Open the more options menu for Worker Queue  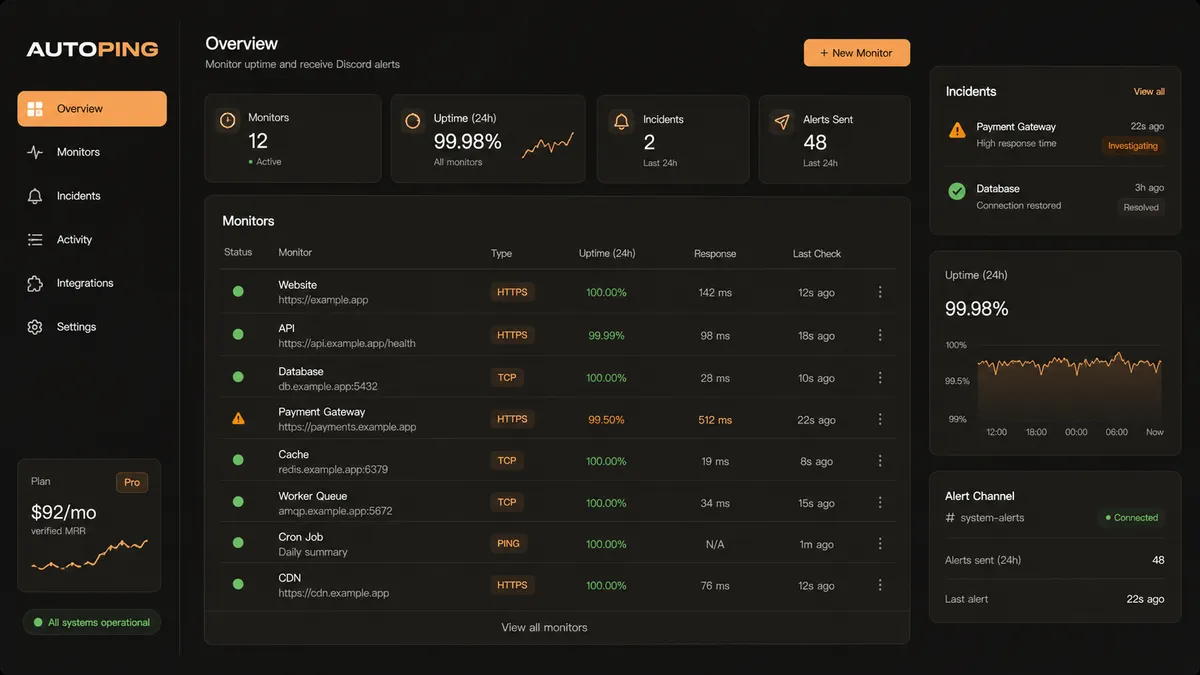(880, 502)
